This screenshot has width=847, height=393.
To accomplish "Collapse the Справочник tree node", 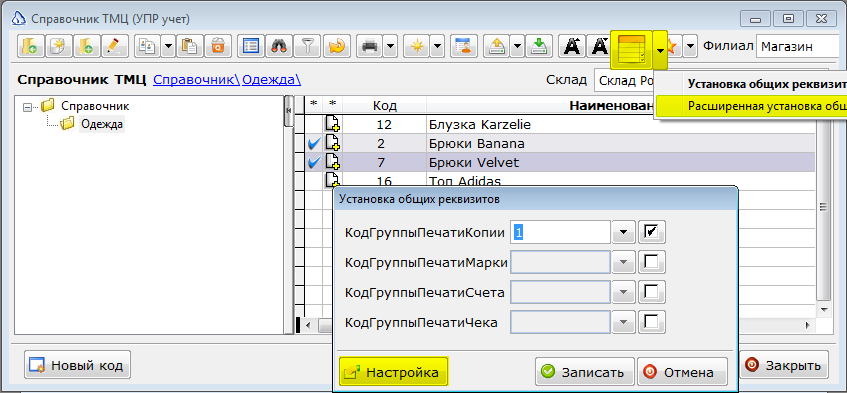I will coord(28,107).
